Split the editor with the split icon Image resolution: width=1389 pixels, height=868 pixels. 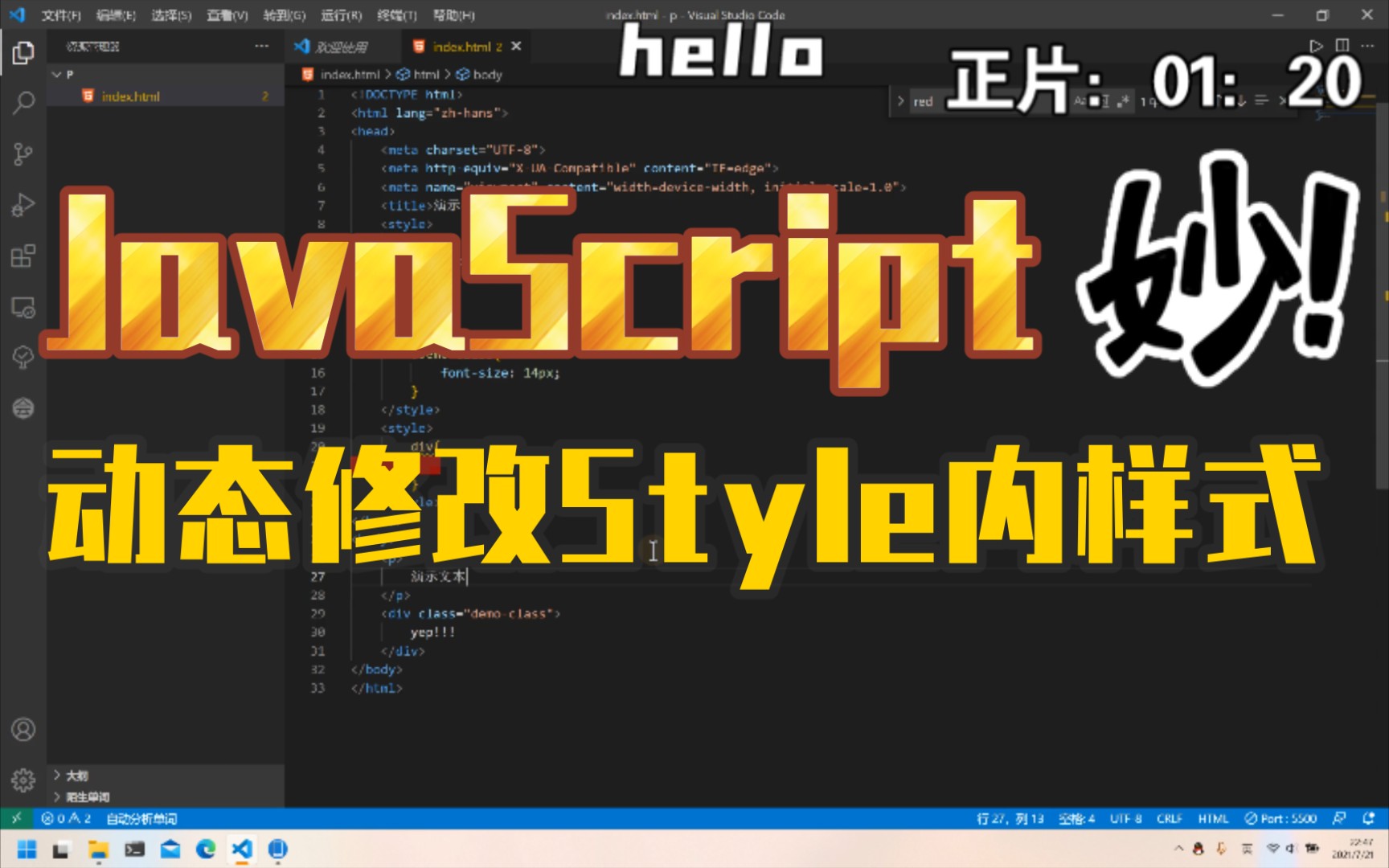[x=1342, y=46]
